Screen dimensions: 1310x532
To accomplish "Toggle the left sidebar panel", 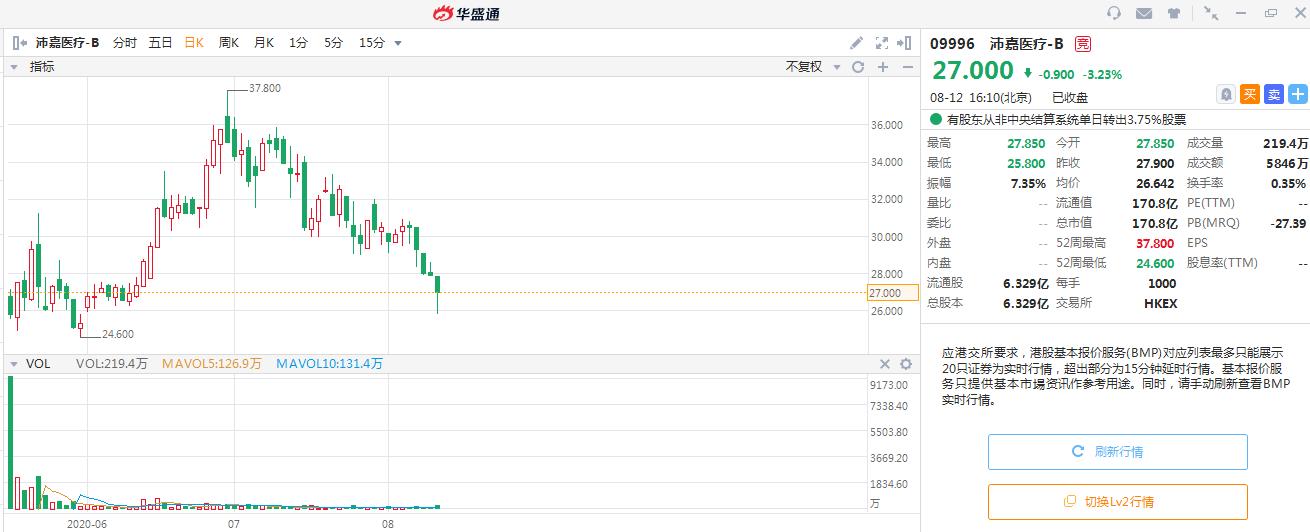I will click(19, 43).
